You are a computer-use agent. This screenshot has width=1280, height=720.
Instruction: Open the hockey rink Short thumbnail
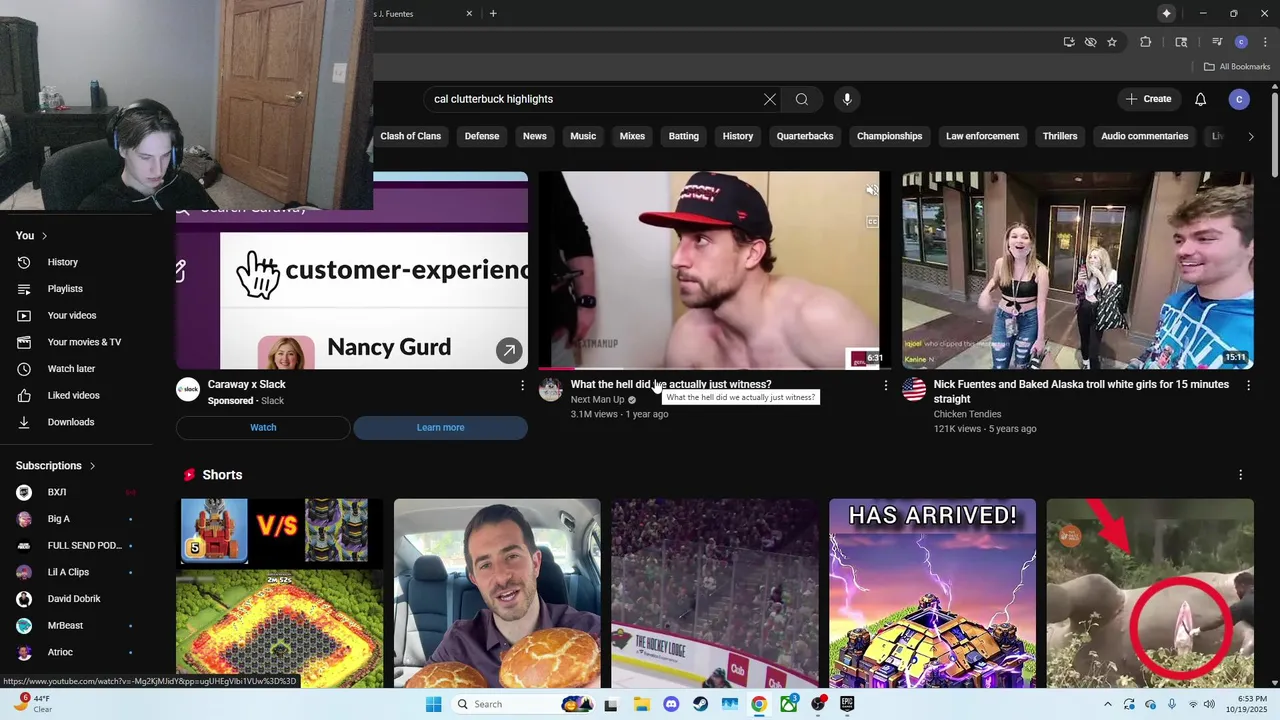pos(715,593)
